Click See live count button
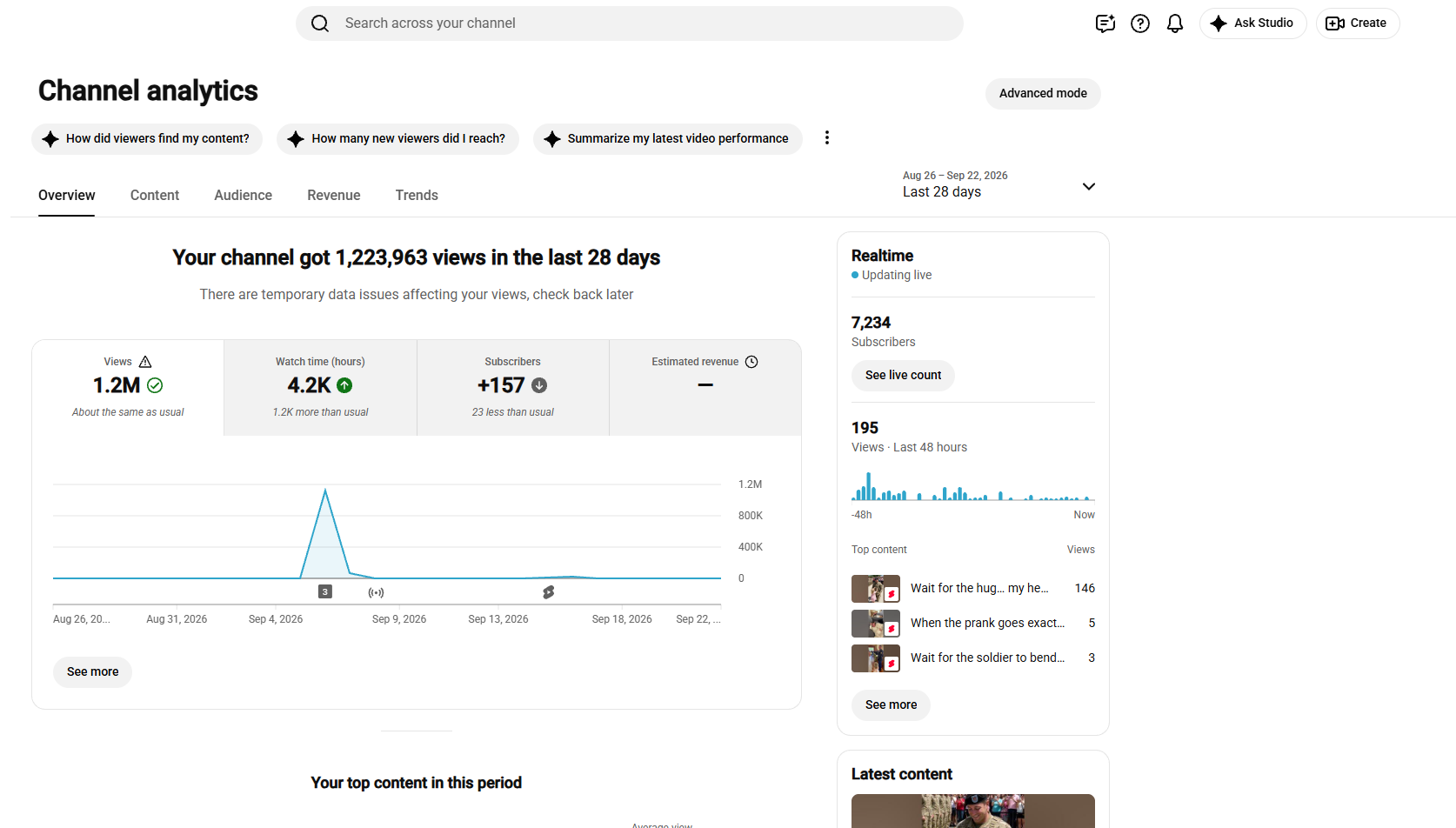The height and width of the screenshot is (828, 1456). click(903, 376)
